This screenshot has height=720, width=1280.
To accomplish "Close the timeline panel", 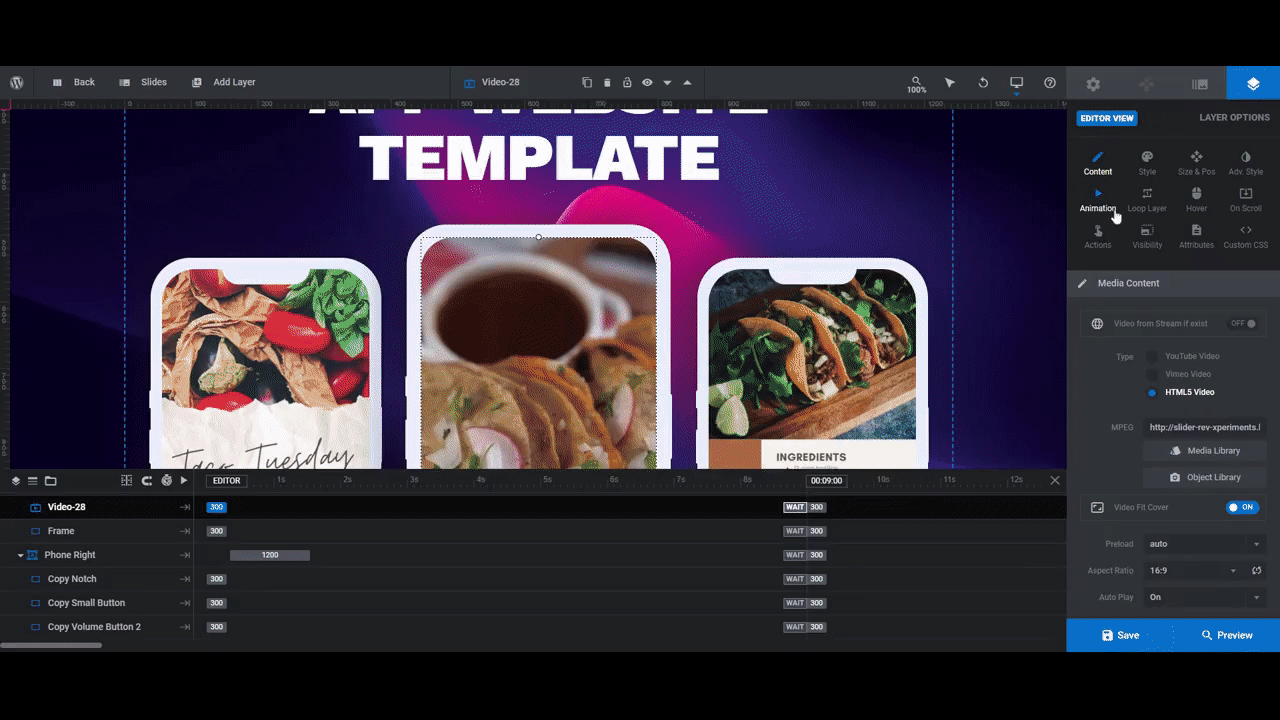I will [x=1054, y=481].
